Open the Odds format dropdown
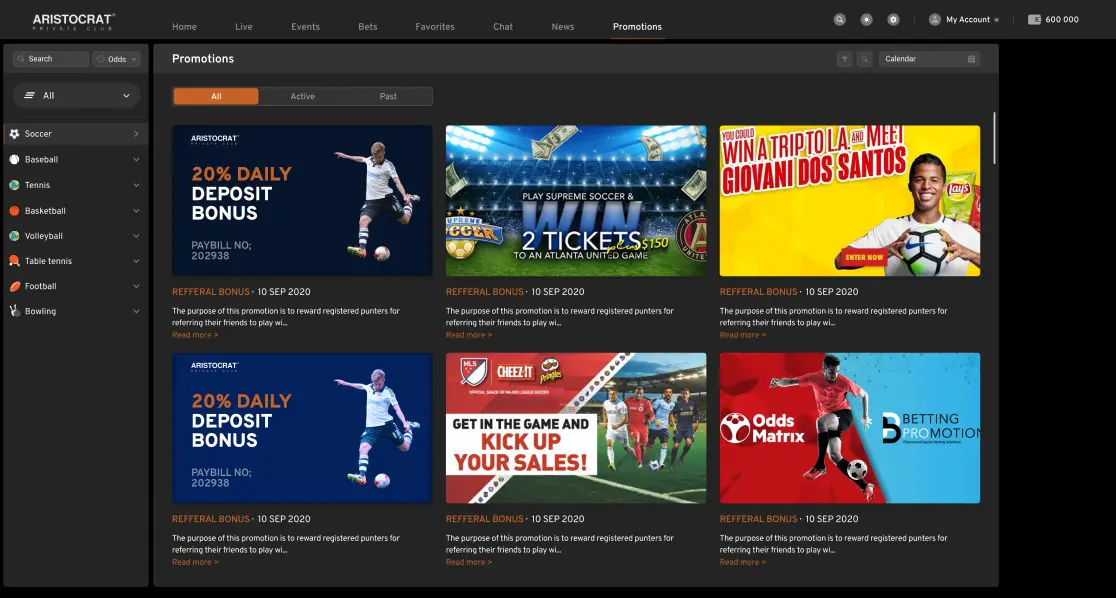Image resolution: width=1116 pixels, height=598 pixels. coord(117,59)
